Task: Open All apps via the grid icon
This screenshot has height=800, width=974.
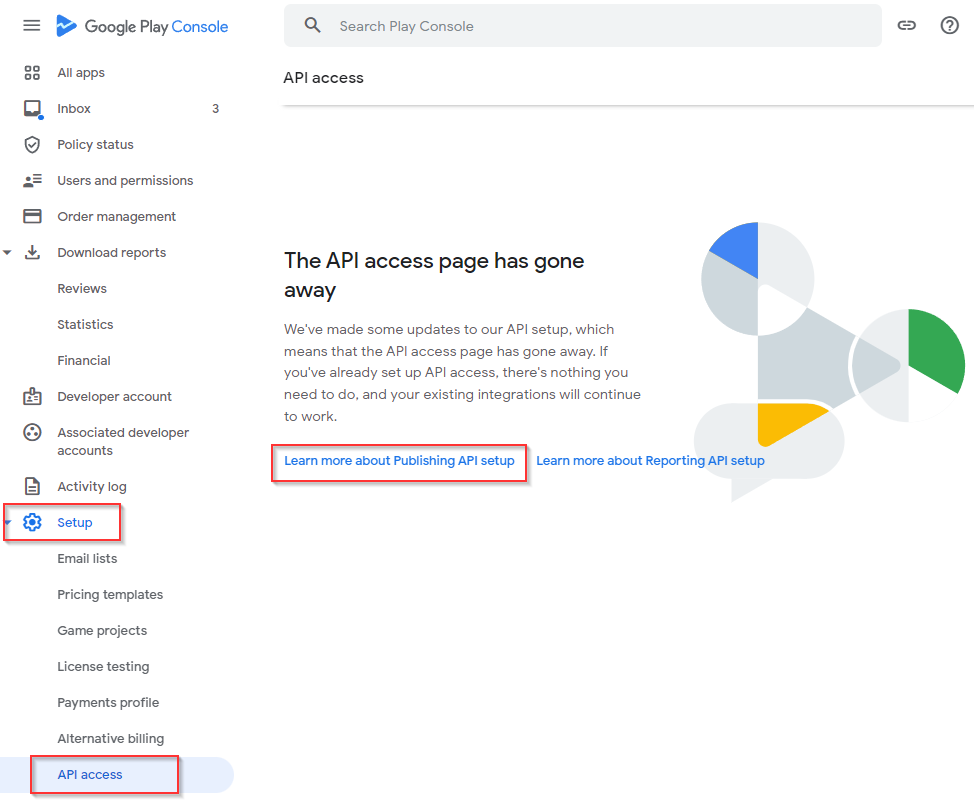Action: (33, 72)
